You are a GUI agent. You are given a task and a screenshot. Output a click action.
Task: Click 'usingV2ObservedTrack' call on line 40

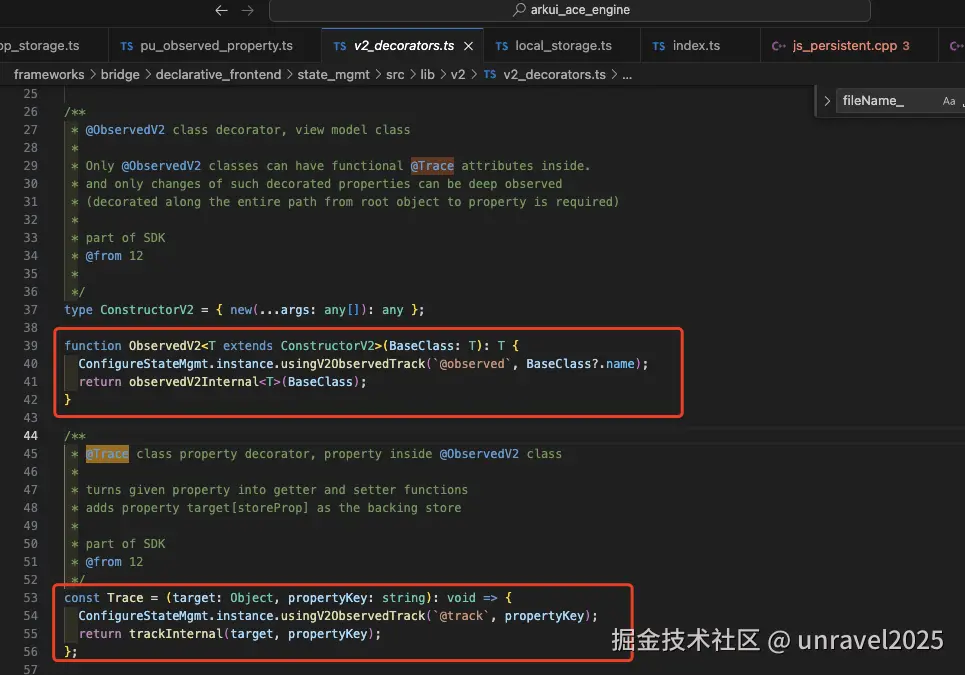pyautogui.click(x=353, y=364)
